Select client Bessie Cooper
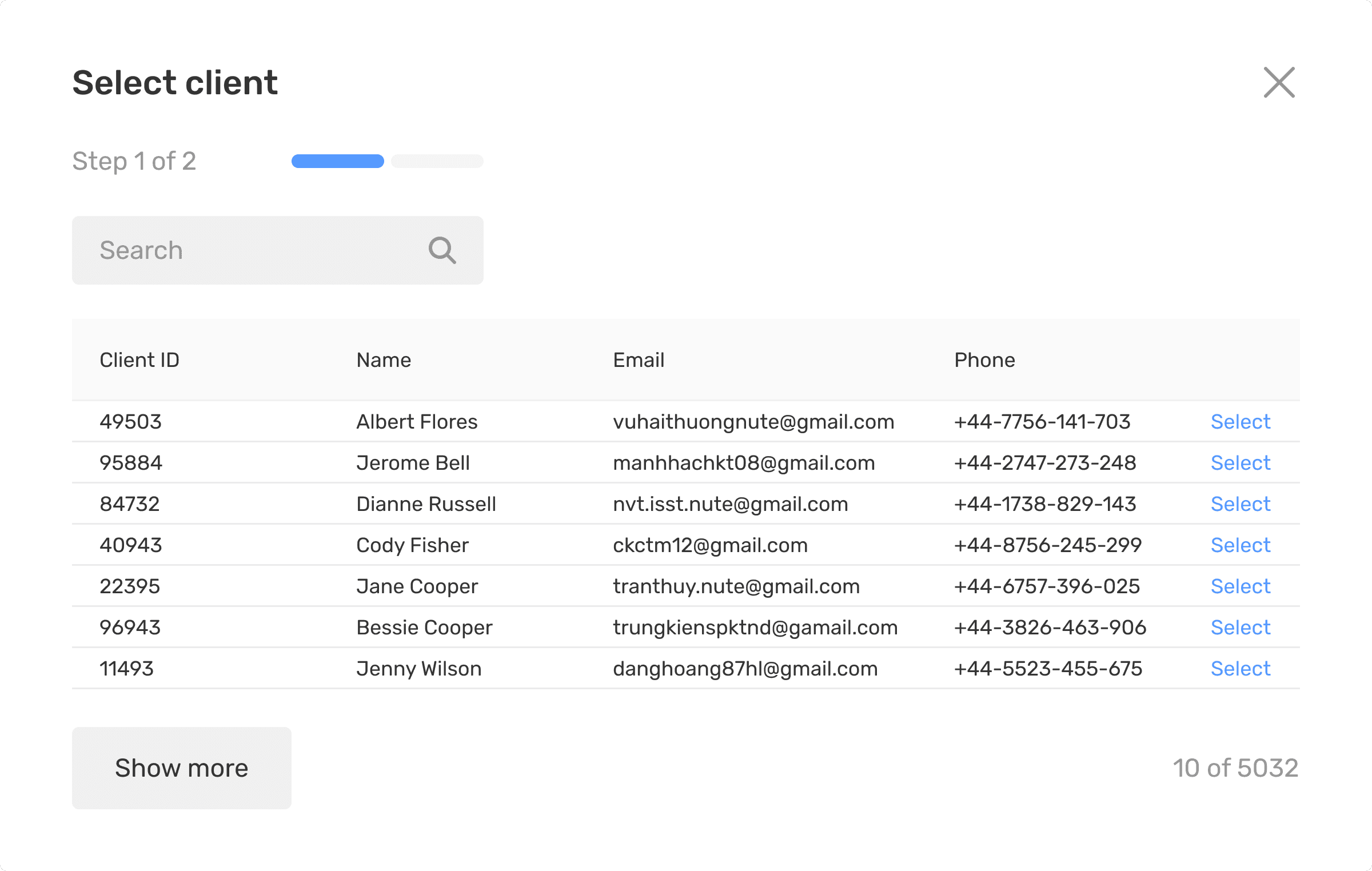The width and height of the screenshot is (1372, 871). pos(1240,628)
